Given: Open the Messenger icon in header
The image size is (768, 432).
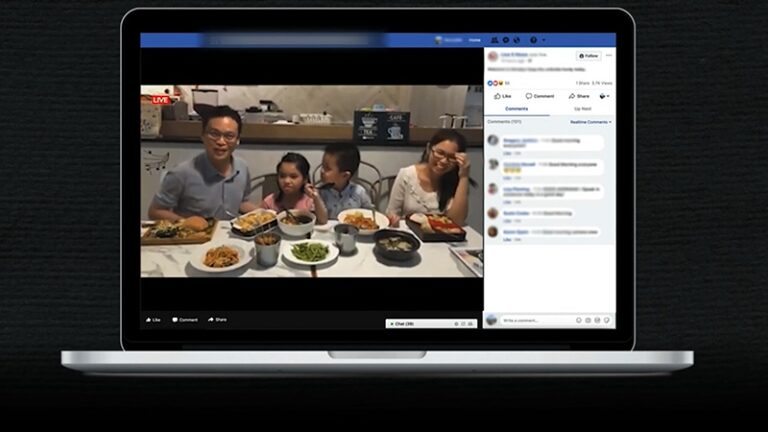Looking at the screenshot, I should click(505, 40).
